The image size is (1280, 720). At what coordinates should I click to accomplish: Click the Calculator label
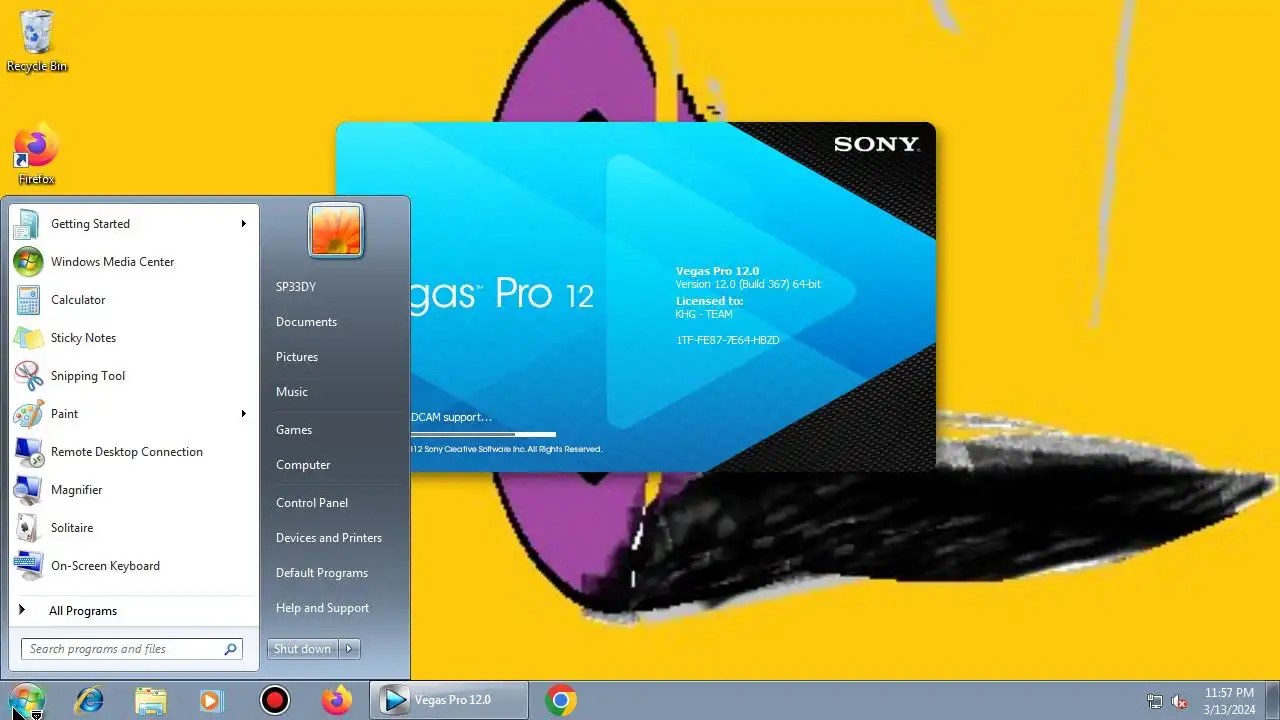click(x=78, y=300)
